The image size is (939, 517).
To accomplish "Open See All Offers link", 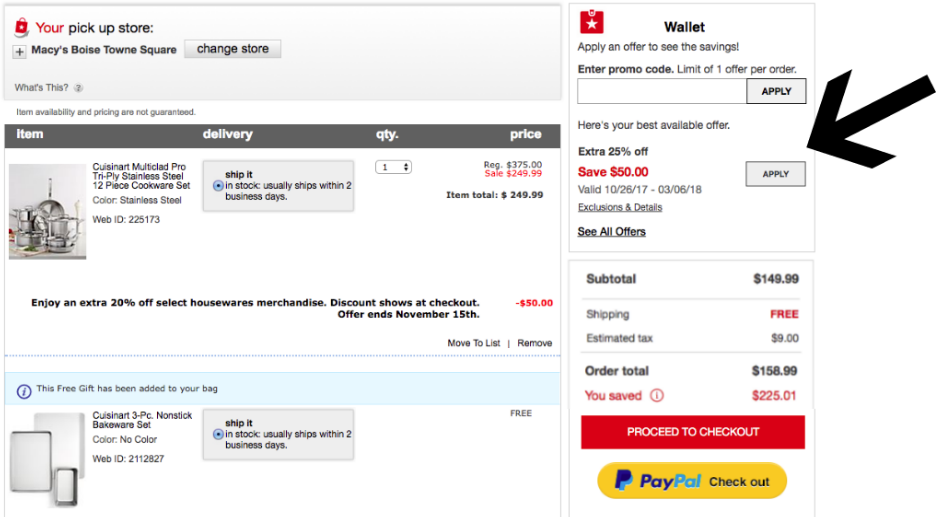I will pyautogui.click(x=611, y=232).
